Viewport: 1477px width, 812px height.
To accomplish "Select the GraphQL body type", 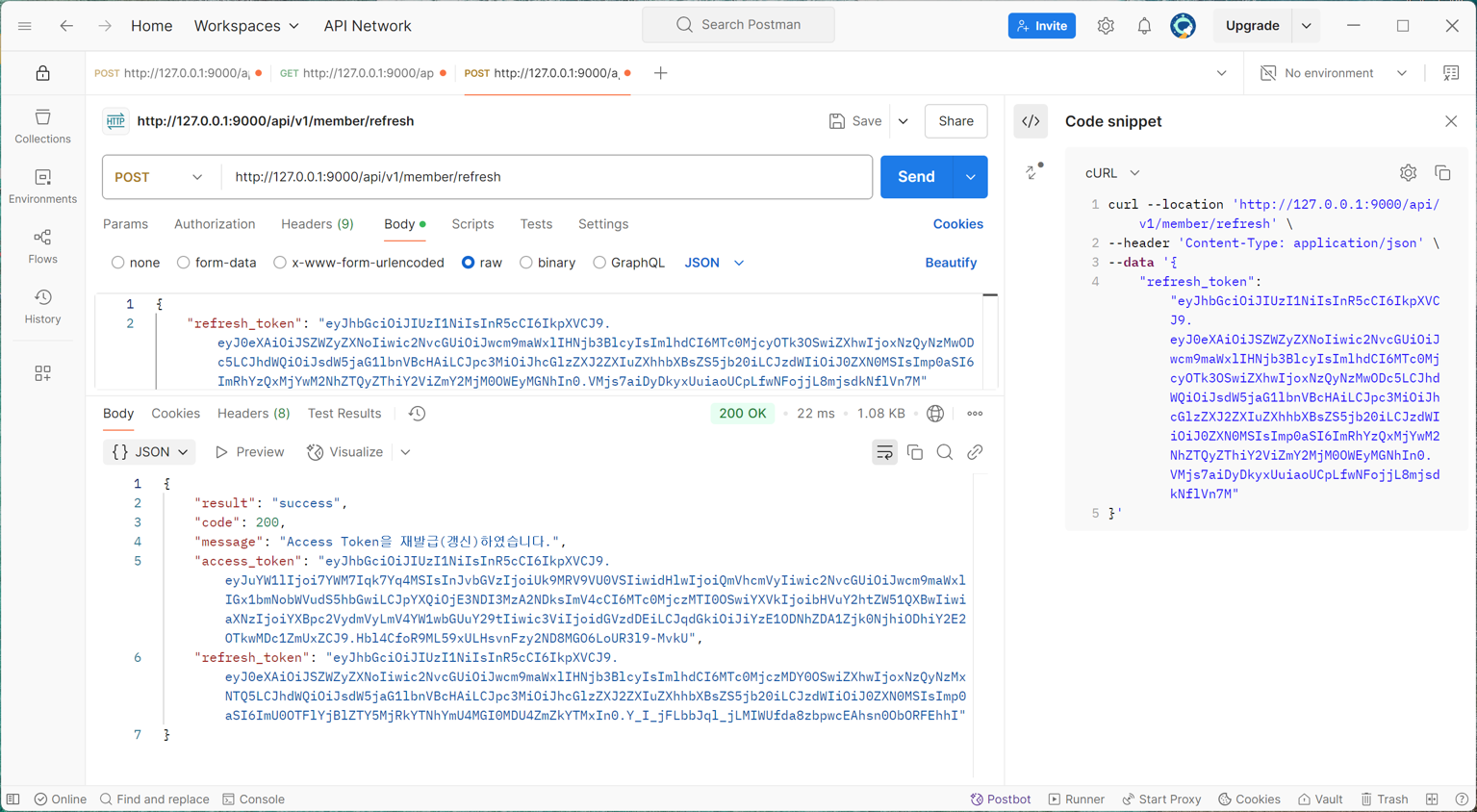I will [598, 263].
